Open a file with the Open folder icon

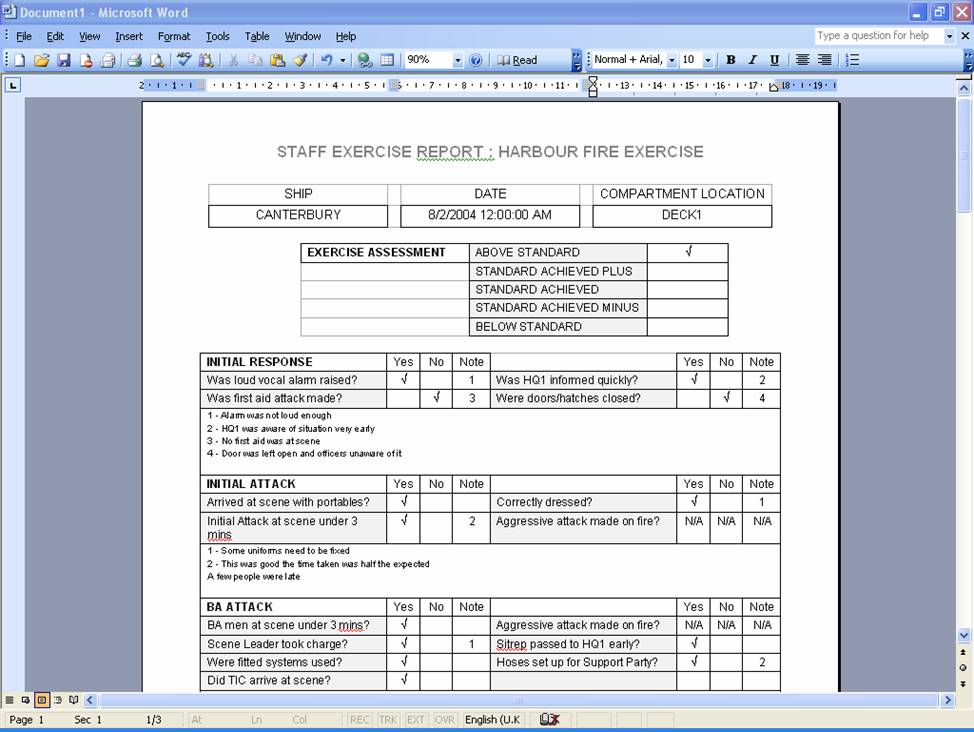coord(41,60)
